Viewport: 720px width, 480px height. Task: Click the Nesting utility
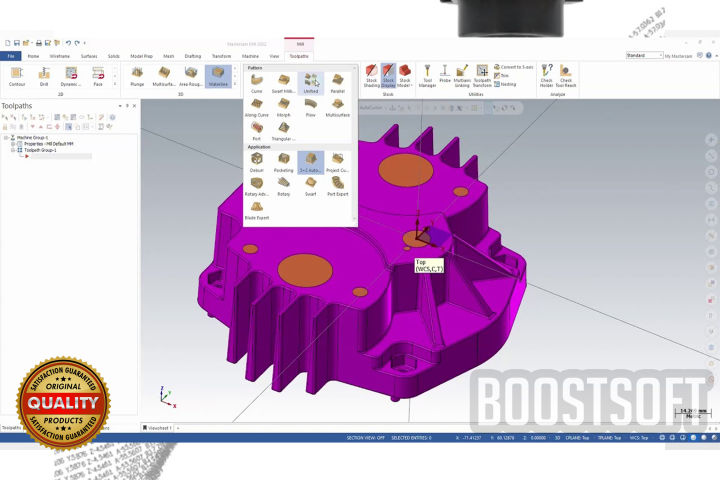tap(505, 85)
